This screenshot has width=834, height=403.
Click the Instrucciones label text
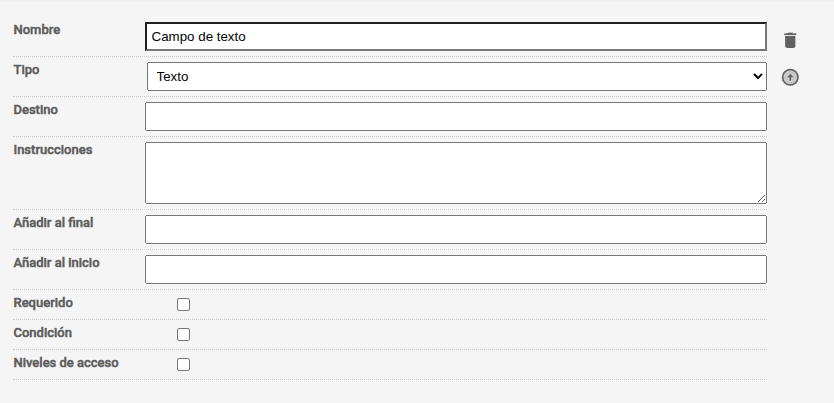(x=53, y=149)
